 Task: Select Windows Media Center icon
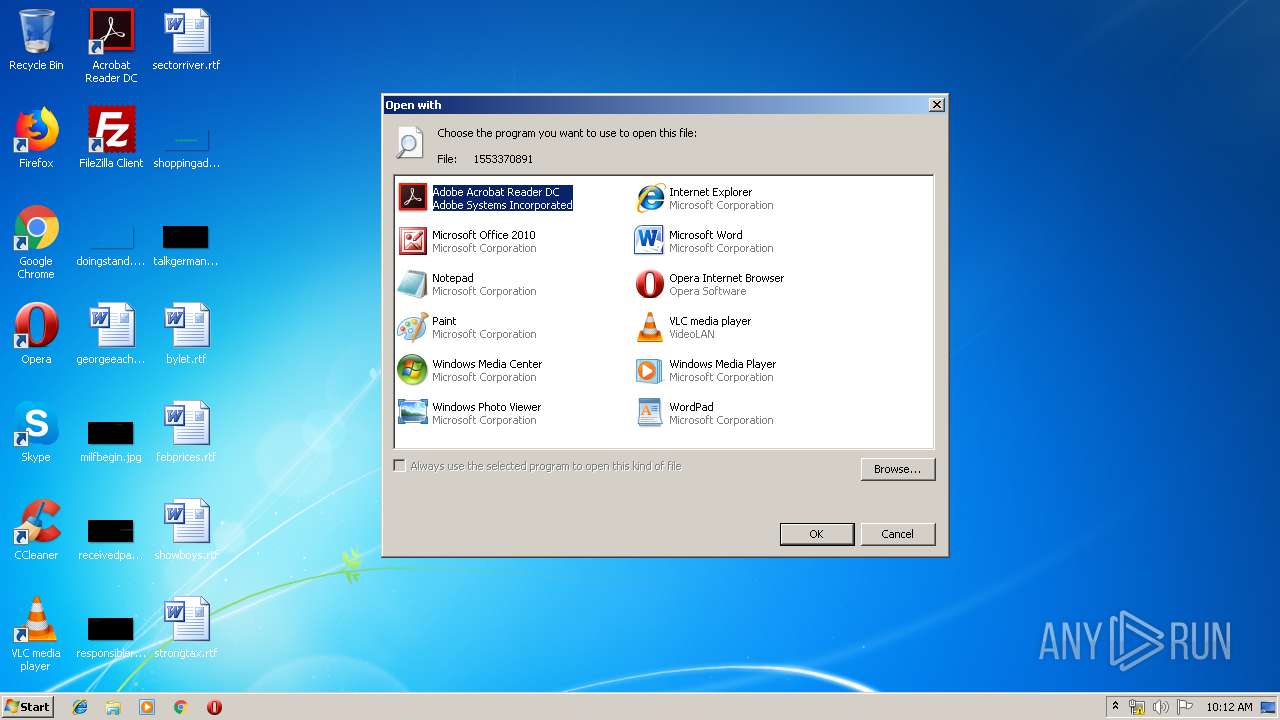(x=413, y=370)
